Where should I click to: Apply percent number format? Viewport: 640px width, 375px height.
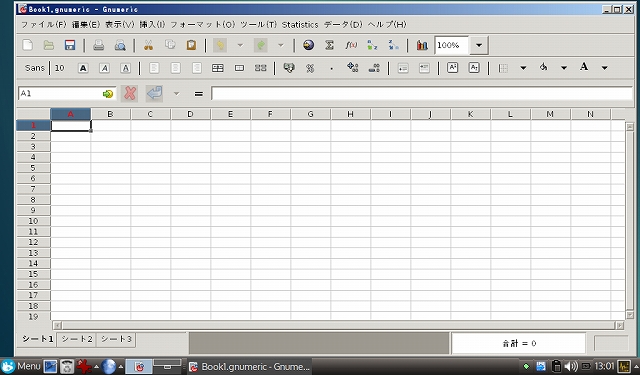point(310,68)
